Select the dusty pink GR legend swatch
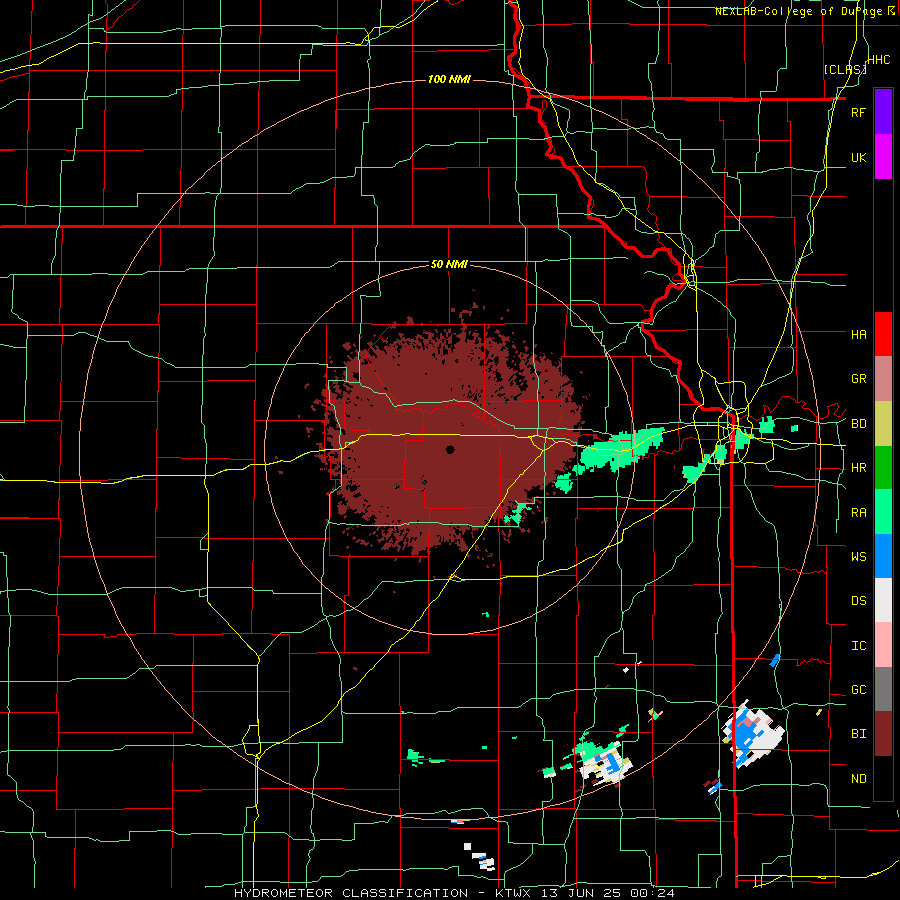Image resolution: width=900 pixels, height=900 pixels. (x=883, y=379)
